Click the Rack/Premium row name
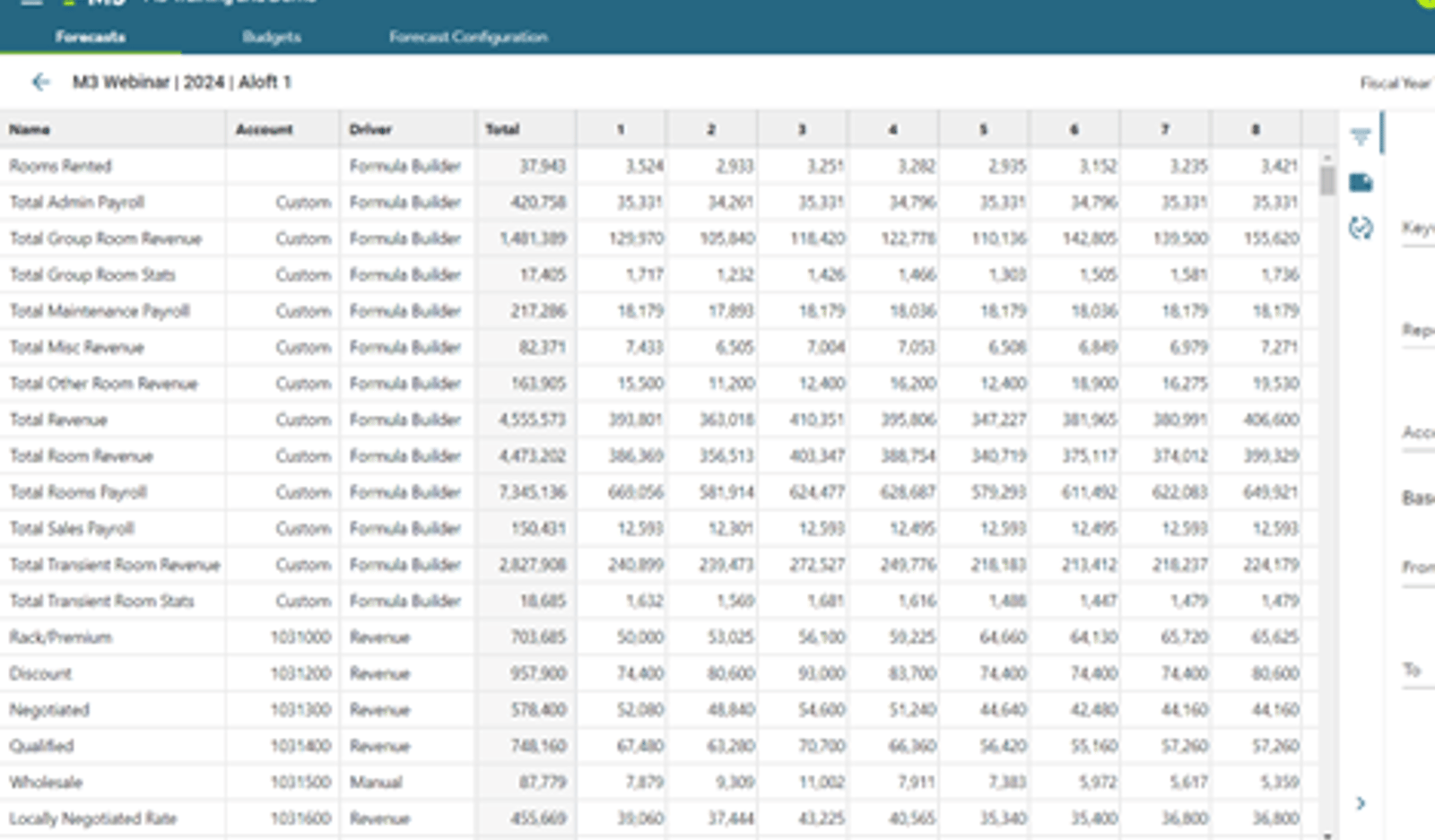This screenshot has height=840, width=1435. click(60, 637)
